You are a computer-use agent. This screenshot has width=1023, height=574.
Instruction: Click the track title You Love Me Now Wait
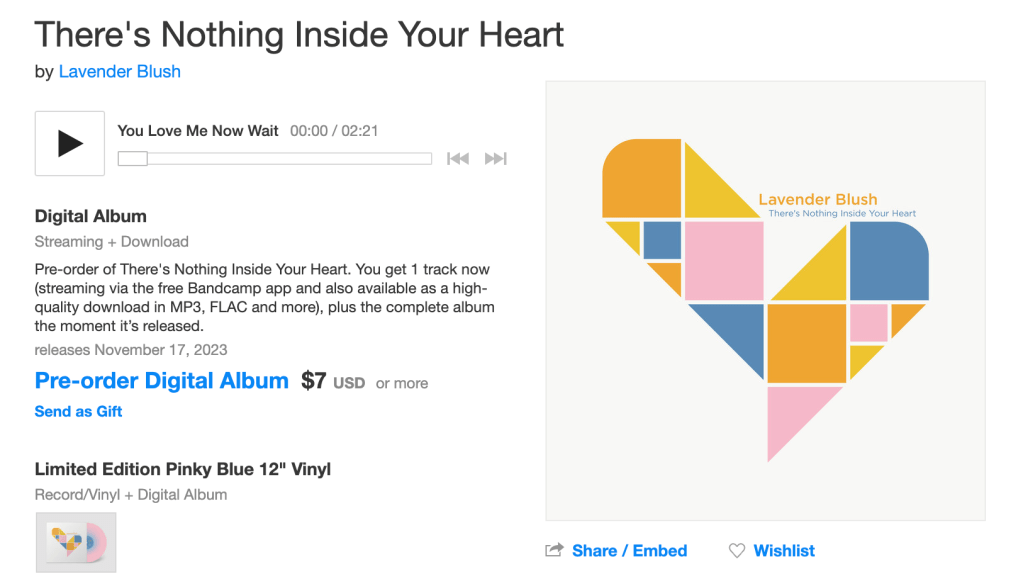198,131
